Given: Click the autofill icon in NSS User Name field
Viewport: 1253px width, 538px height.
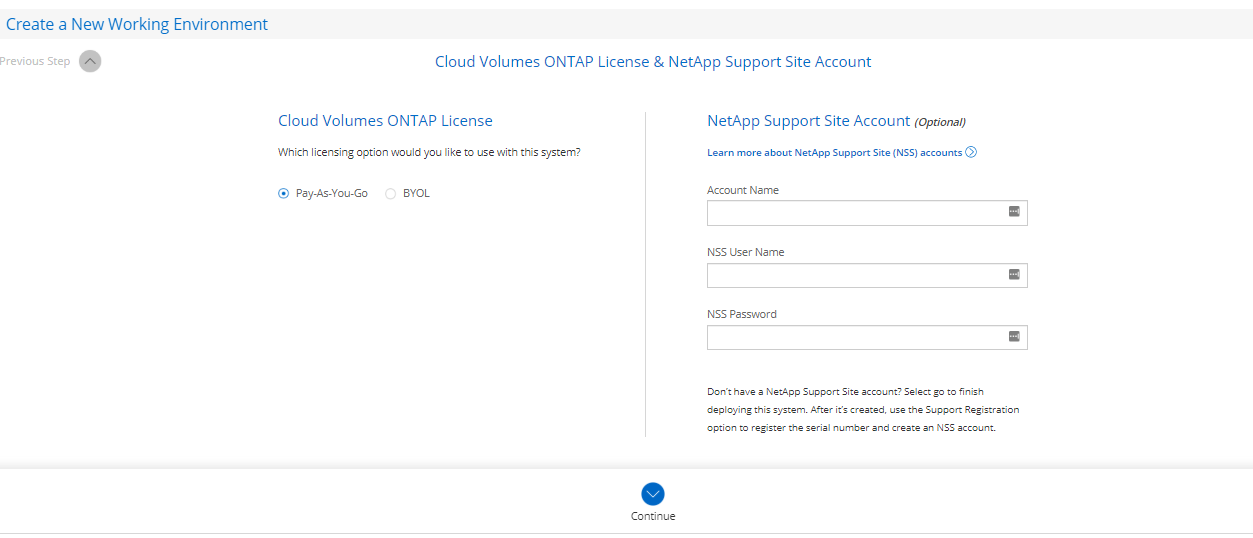Looking at the screenshot, I should tap(1013, 275).
